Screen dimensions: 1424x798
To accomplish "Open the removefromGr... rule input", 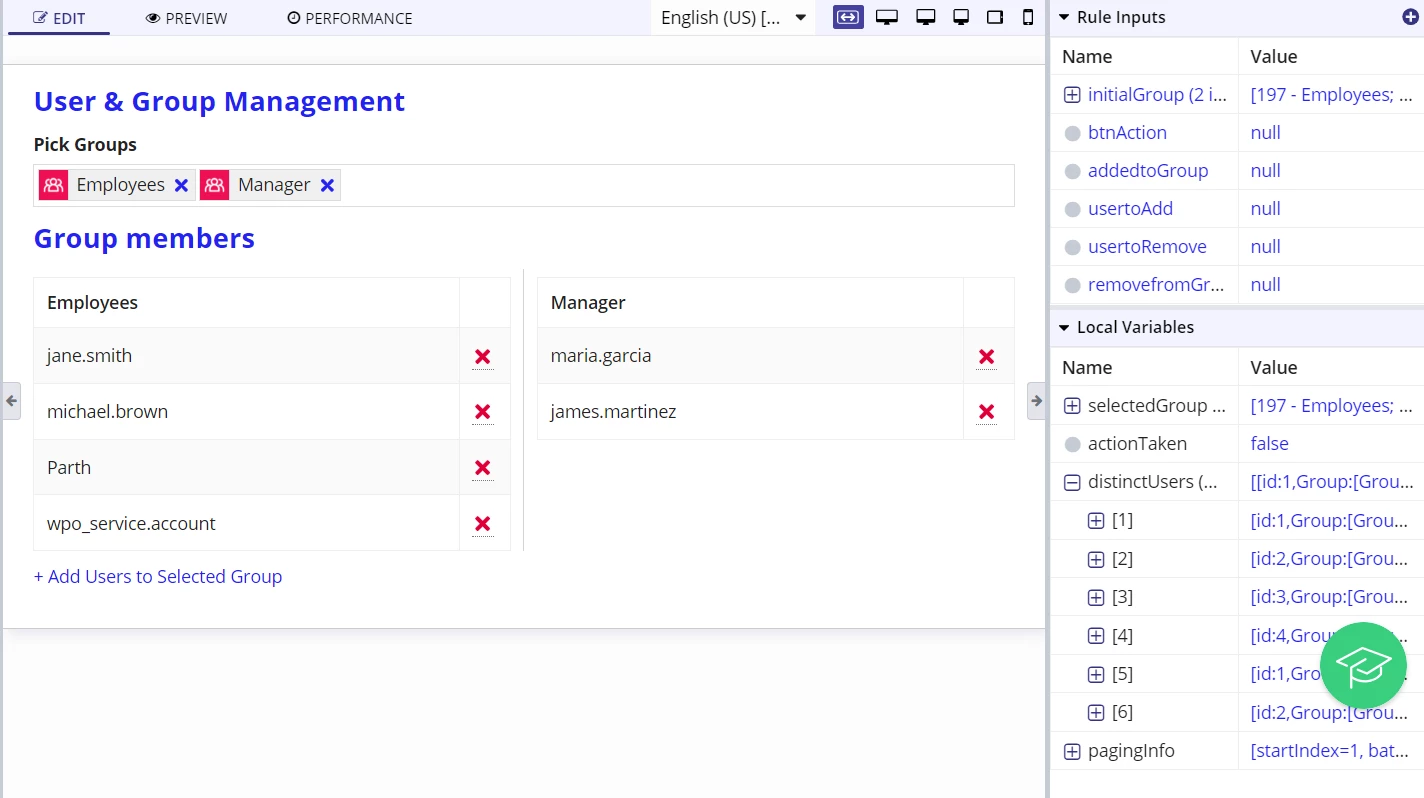I will pyautogui.click(x=1156, y=285).
